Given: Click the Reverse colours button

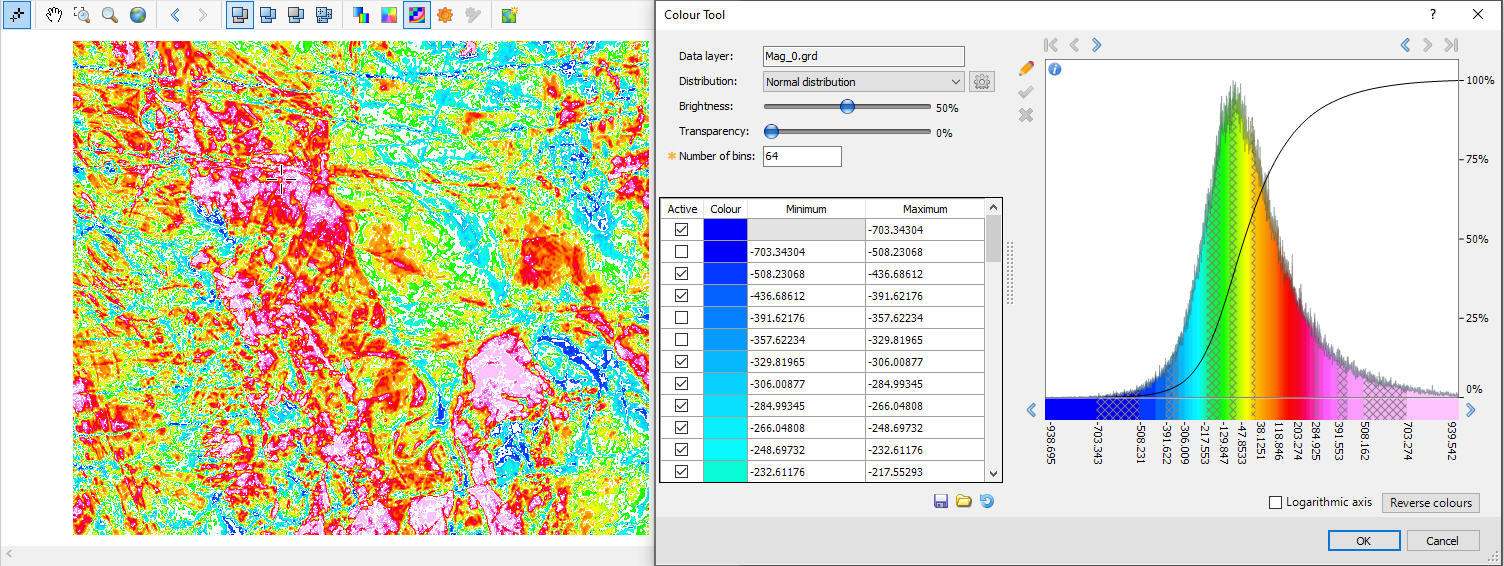Looking at the screenshot, I should [x=1430, y=503].
